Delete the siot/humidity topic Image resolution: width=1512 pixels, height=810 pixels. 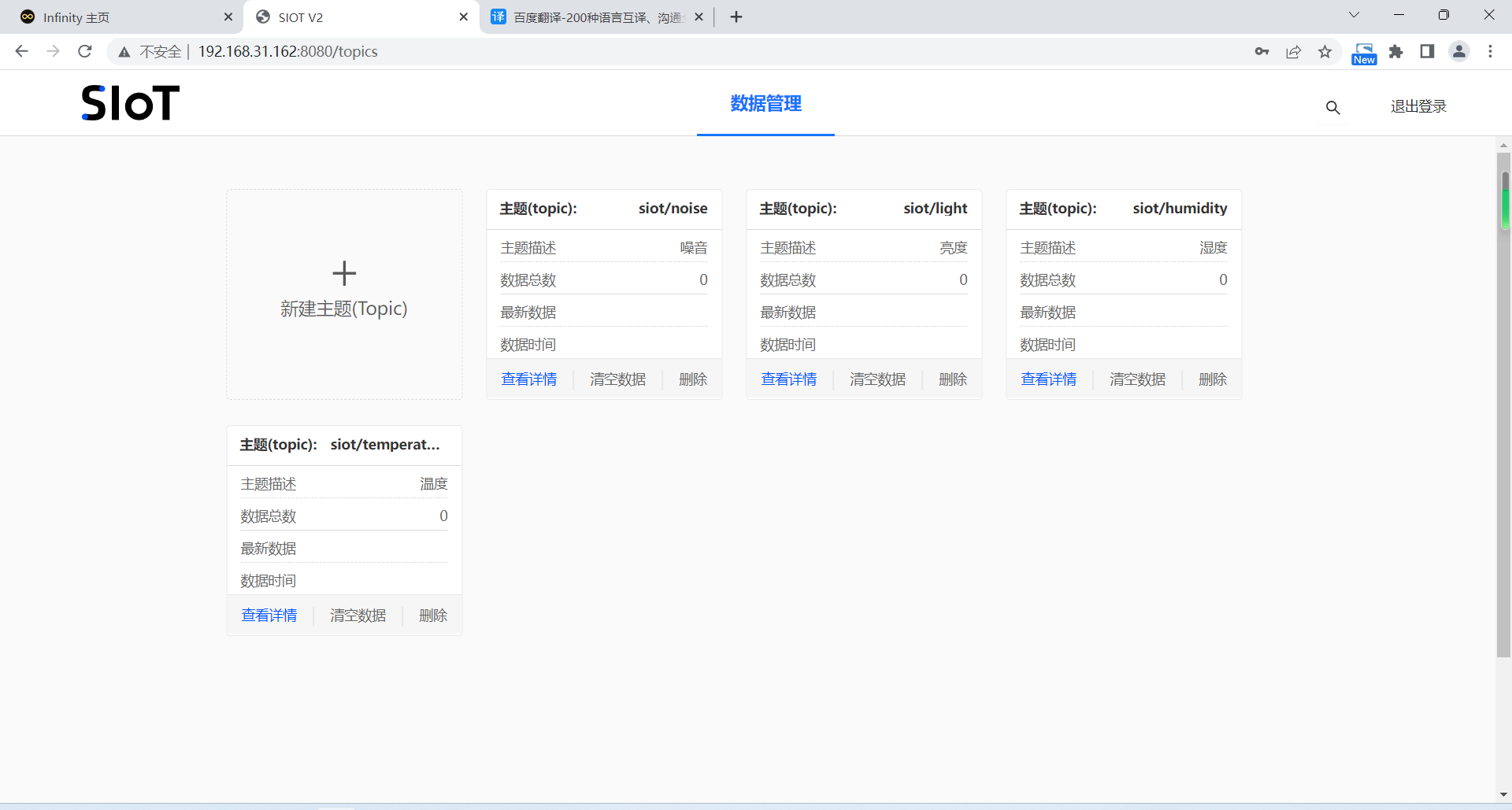point(1213,379)
